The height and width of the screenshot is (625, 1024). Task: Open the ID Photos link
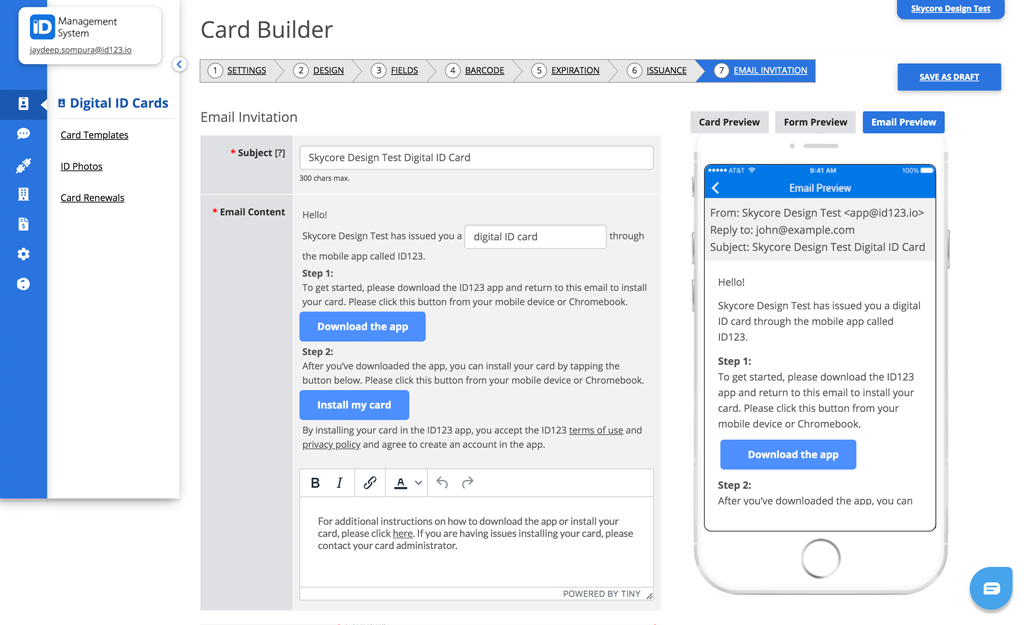tap(82, 167)
